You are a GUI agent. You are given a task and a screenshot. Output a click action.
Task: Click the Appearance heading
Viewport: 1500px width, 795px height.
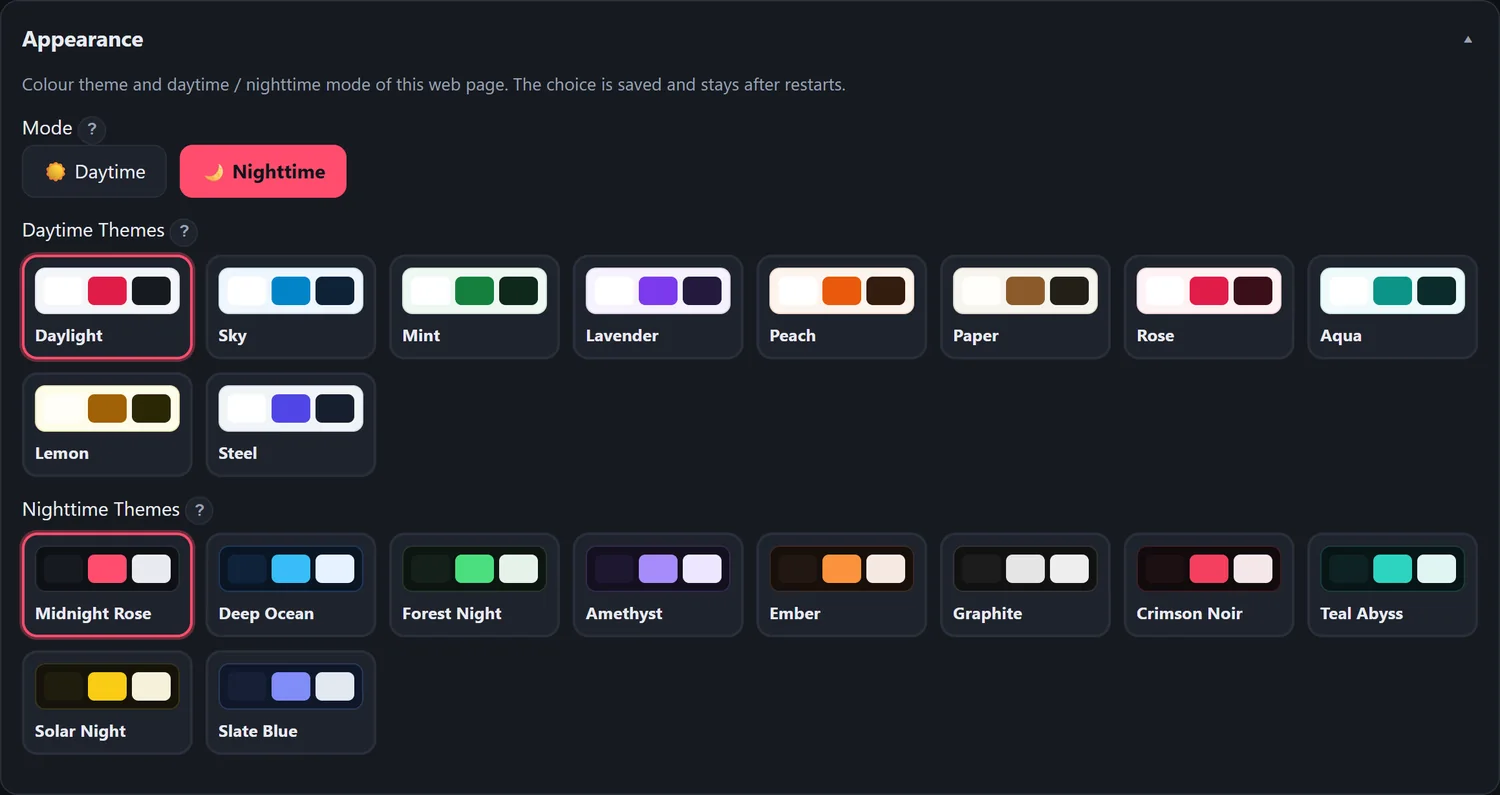click(x=83, y=40)
